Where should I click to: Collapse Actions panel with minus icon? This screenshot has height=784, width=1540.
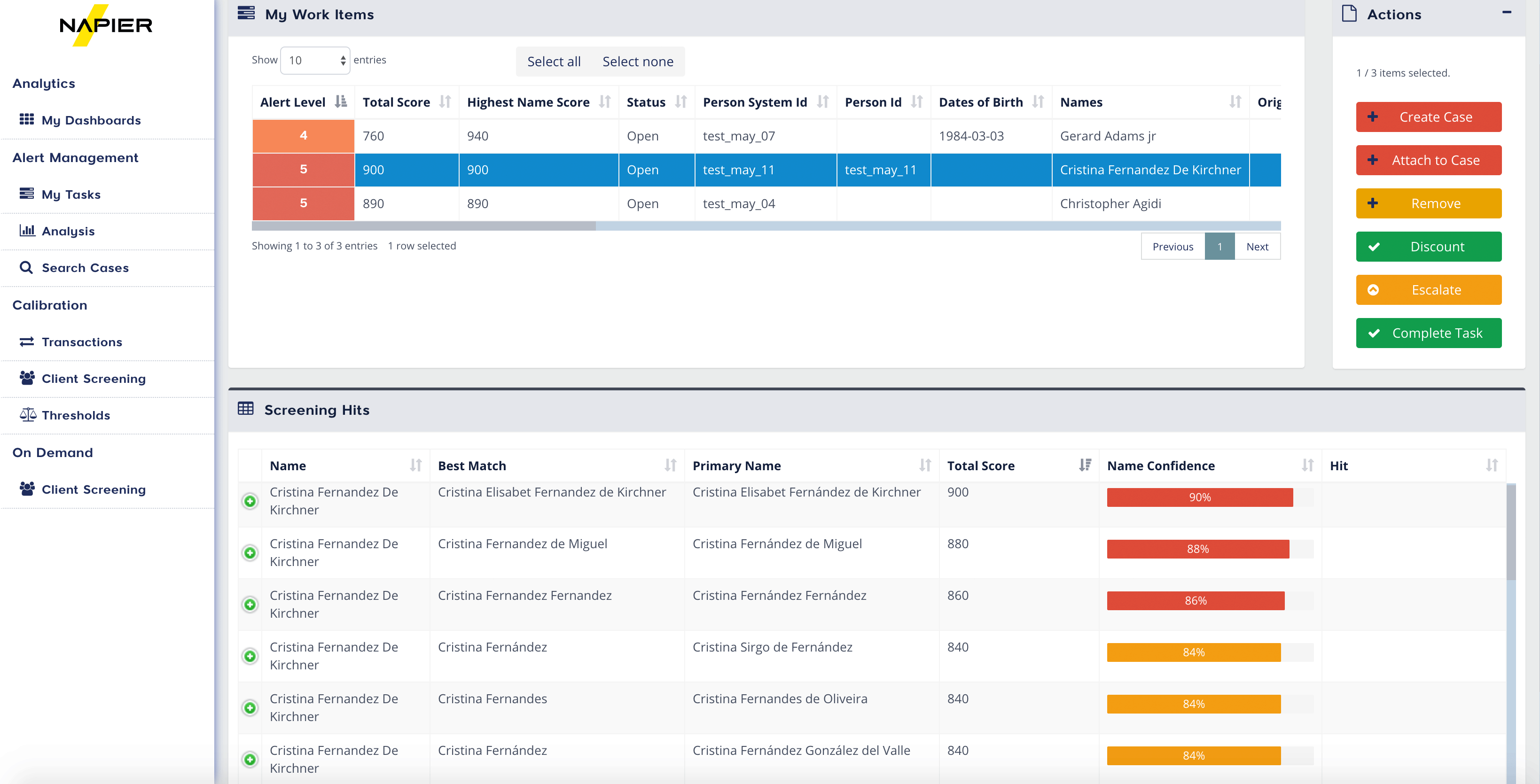1507,13
